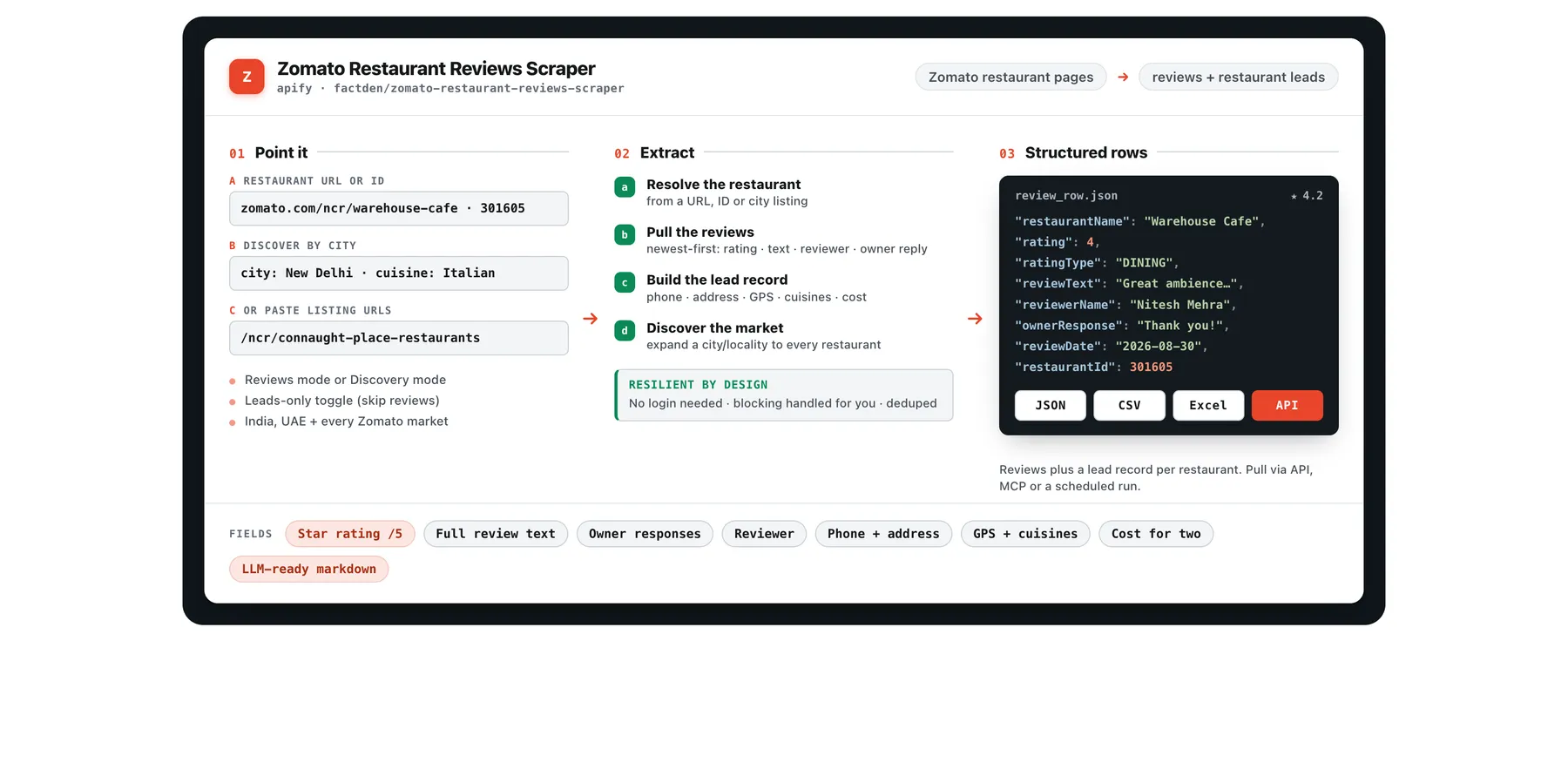The height and width of the screenshot is (769, 1568).
Task: Select the 'LLM-ready markdown' chip
Action: (309, 570)
